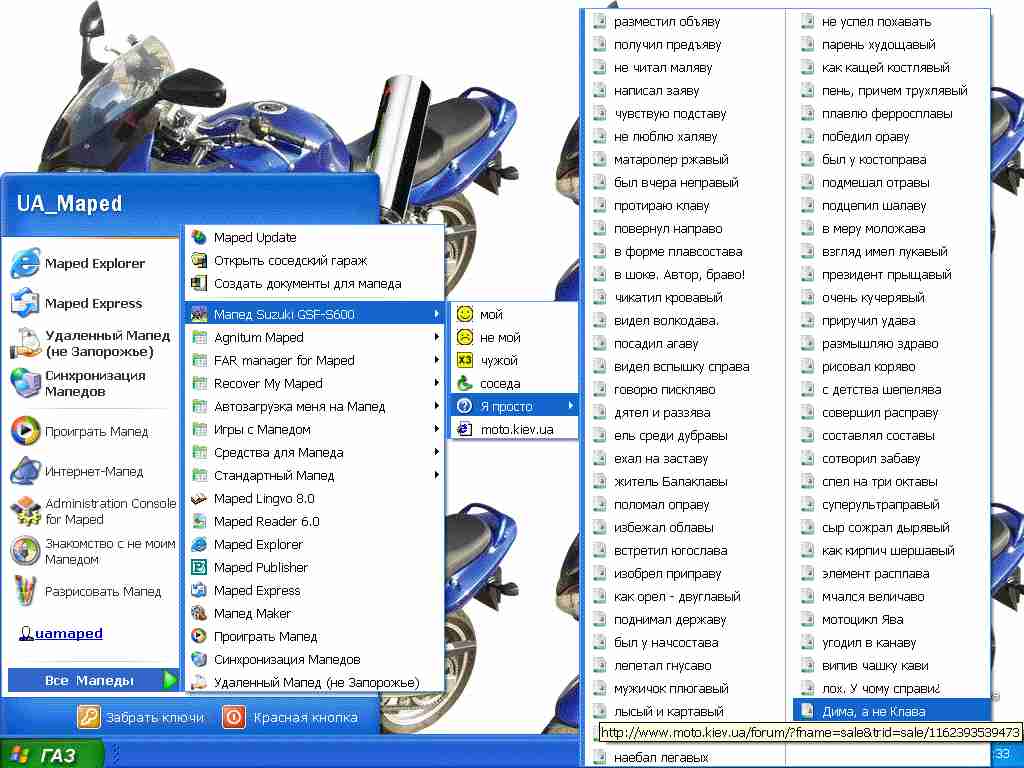Expand Recover My Maped submenu arrow
This screenshot has width=1024, height=768.
click(436, 383)
